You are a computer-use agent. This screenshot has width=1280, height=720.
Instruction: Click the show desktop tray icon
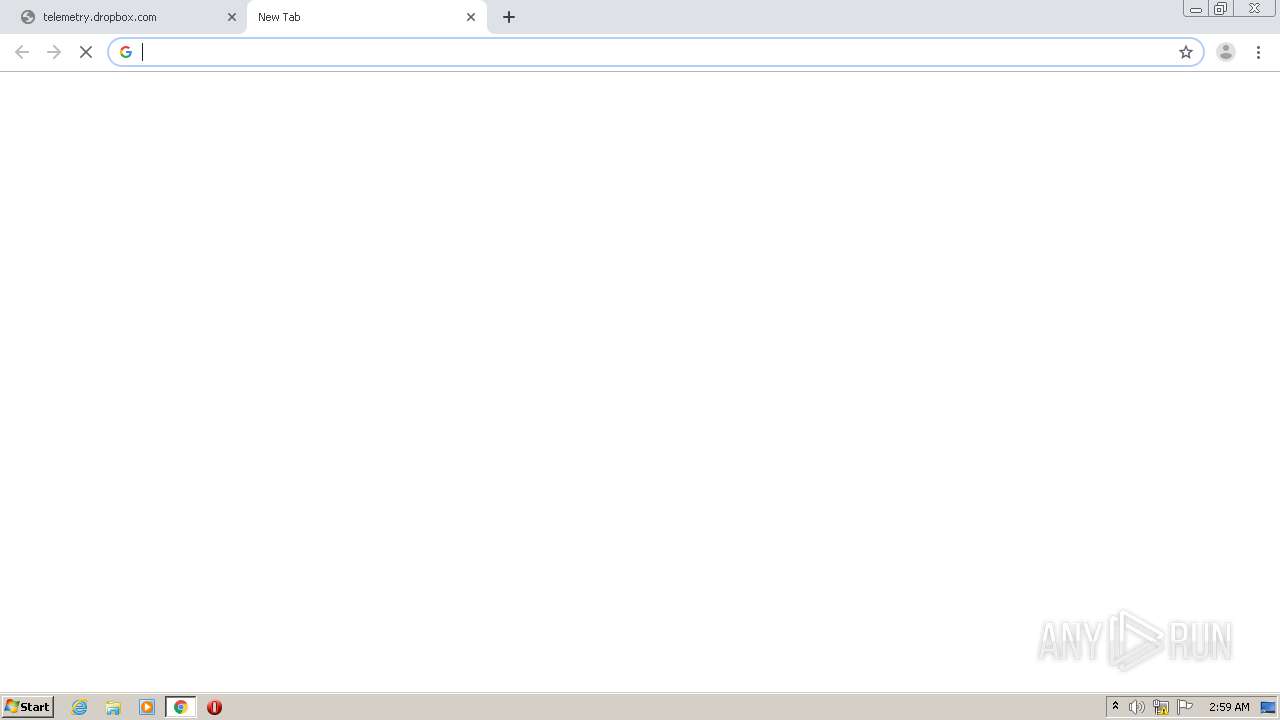(x=1269, y=707)
